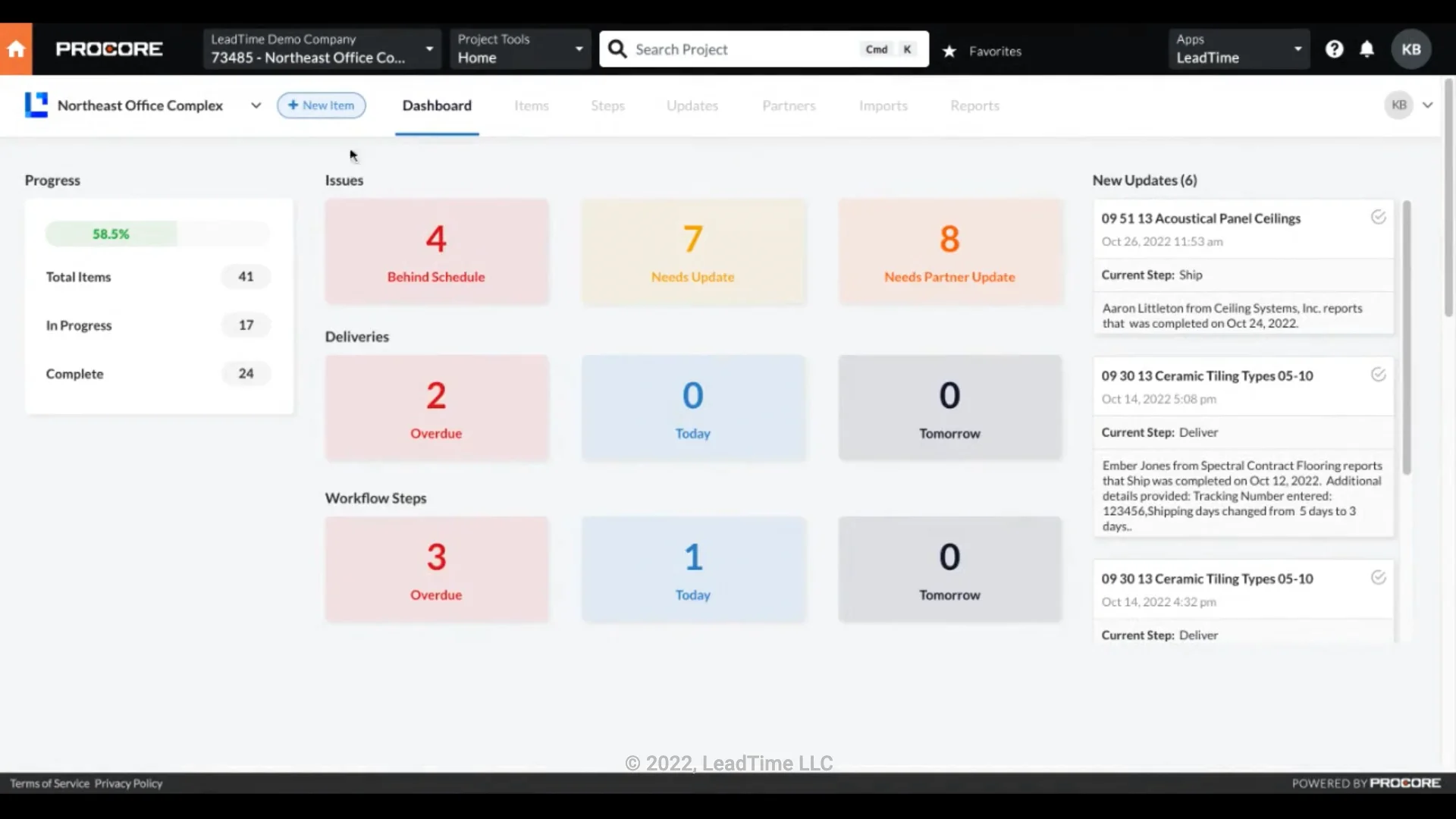1456x819 pixels.
Task: Click the orange Home icon
Action: [x=16, y=49]
